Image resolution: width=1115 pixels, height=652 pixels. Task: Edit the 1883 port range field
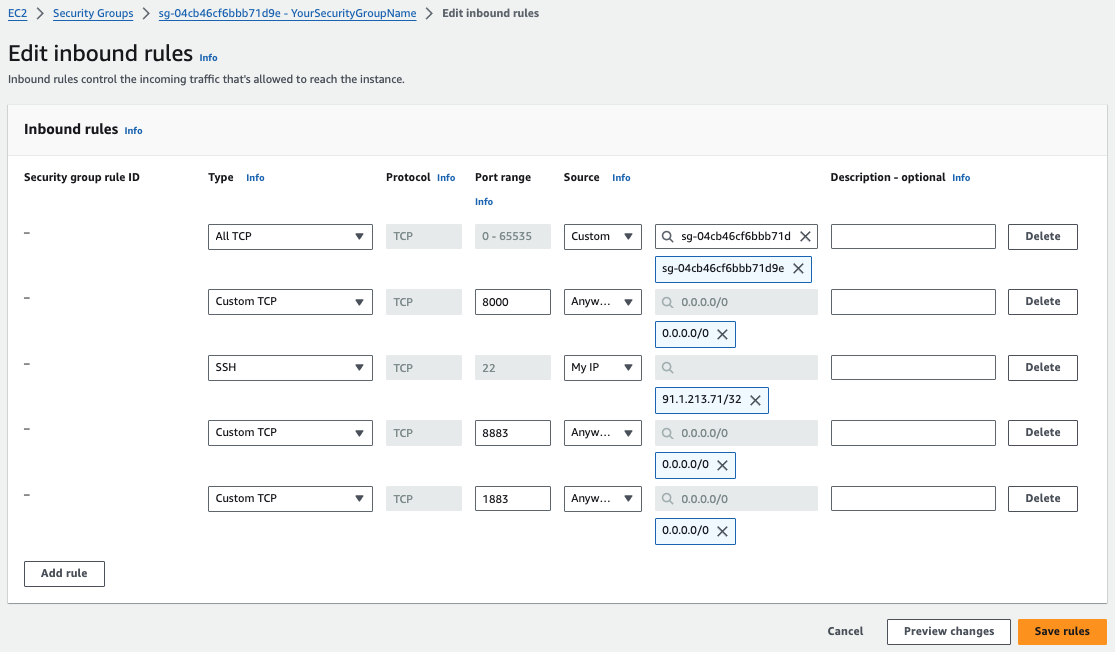(513, 498)
